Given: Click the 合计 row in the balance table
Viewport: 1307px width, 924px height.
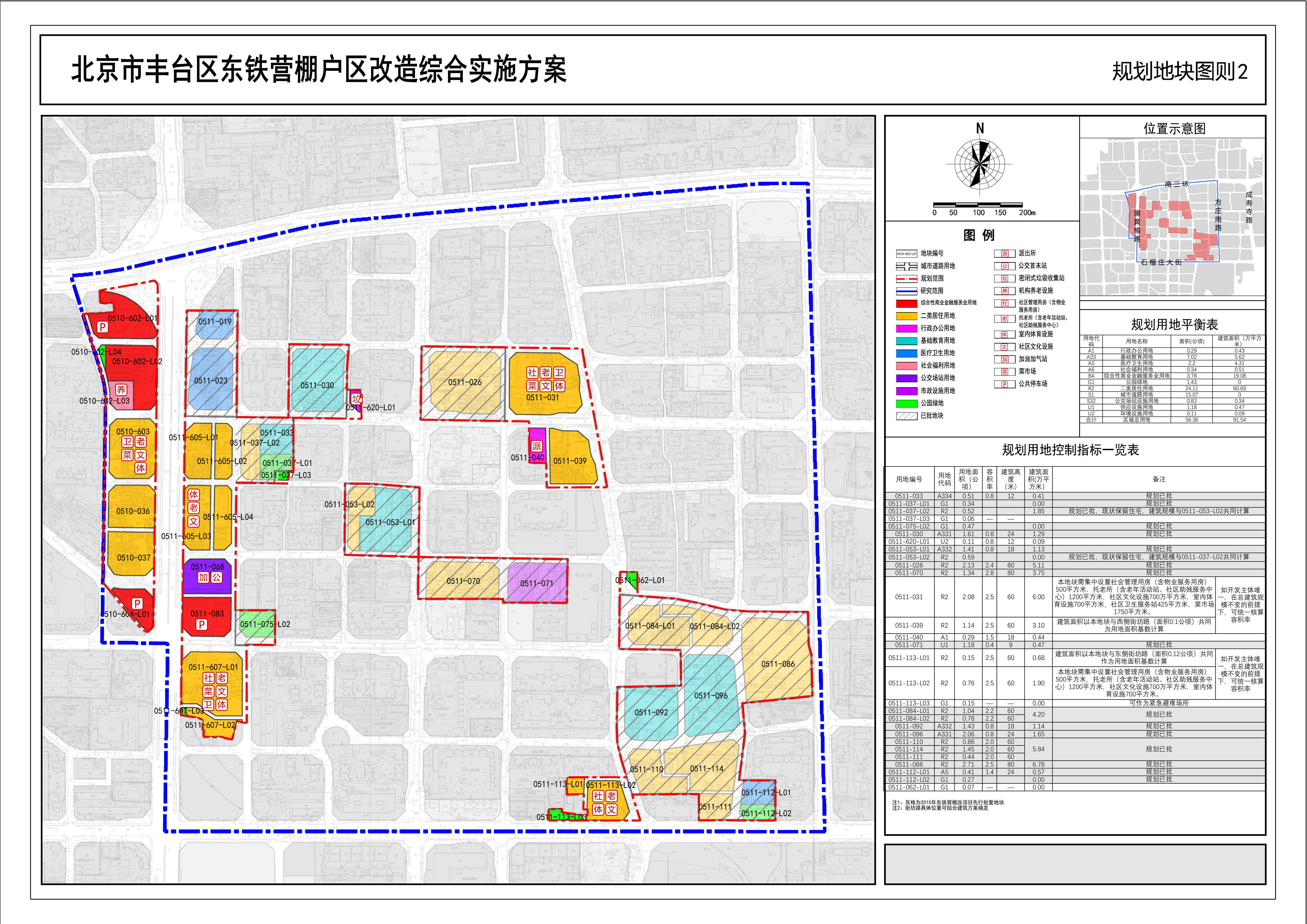Looking at the screenshot, I should 1172,420.
